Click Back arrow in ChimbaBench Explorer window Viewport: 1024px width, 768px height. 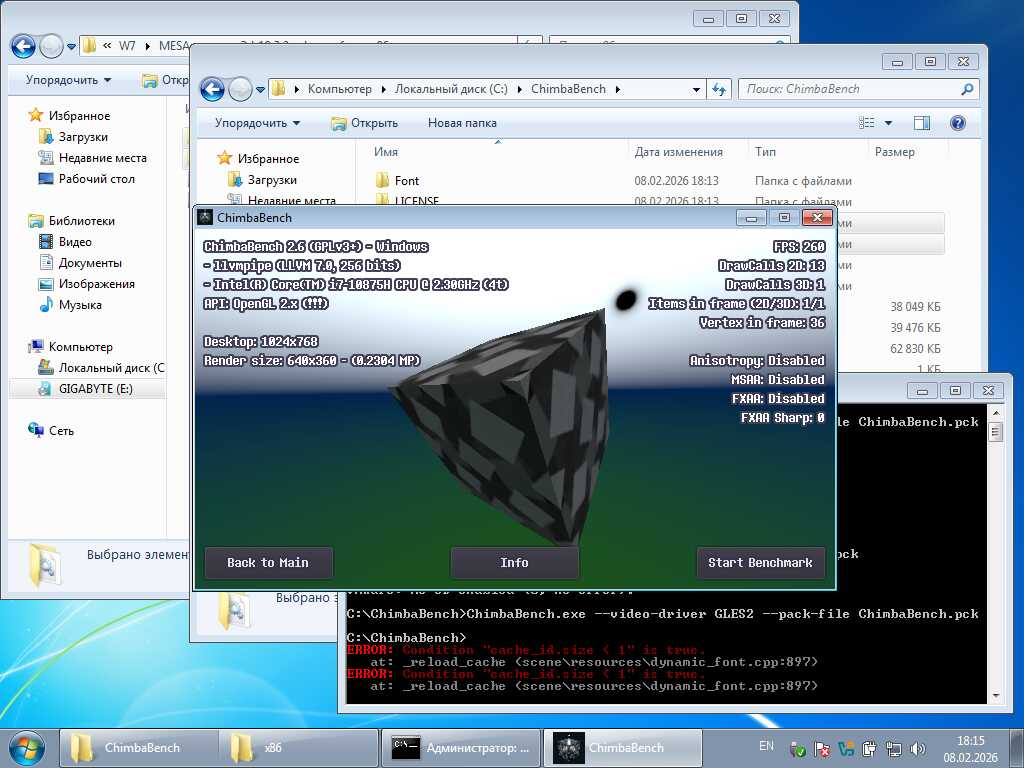[212, 89]
